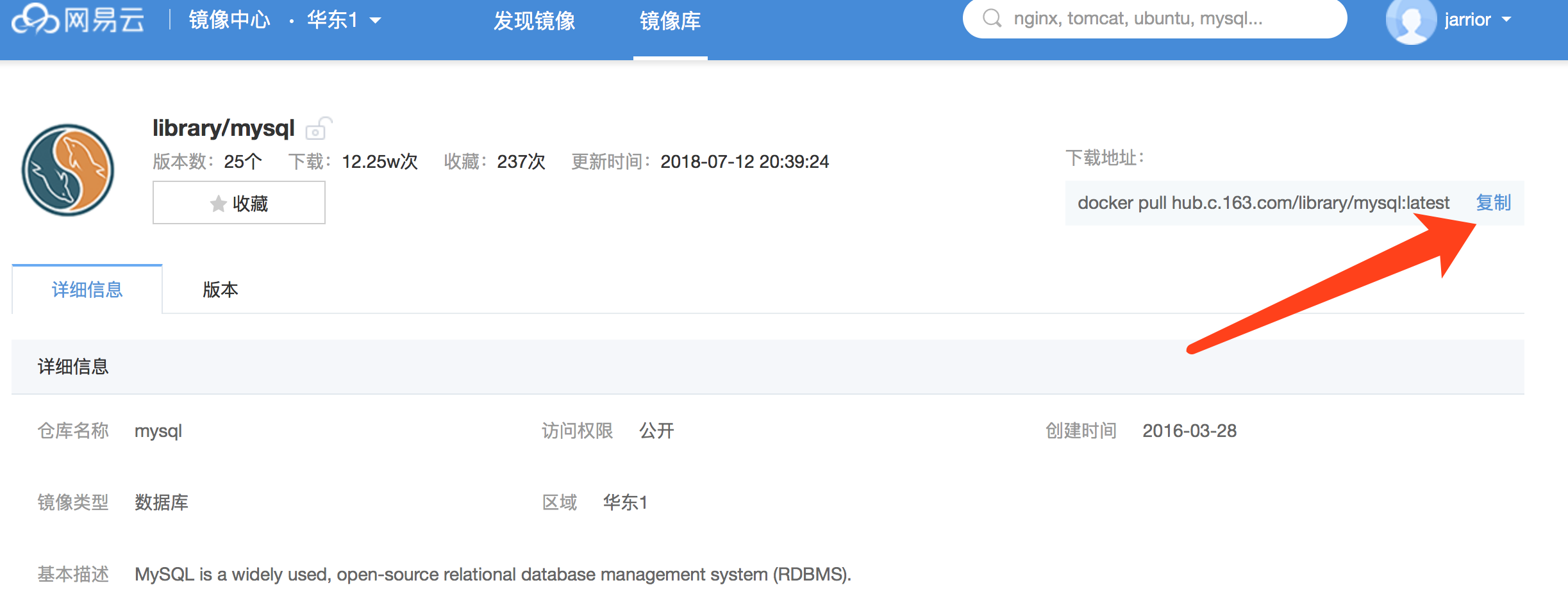Click the 下载地址 label
This screenshot has width=1568, height=610.
[1105, 158]
